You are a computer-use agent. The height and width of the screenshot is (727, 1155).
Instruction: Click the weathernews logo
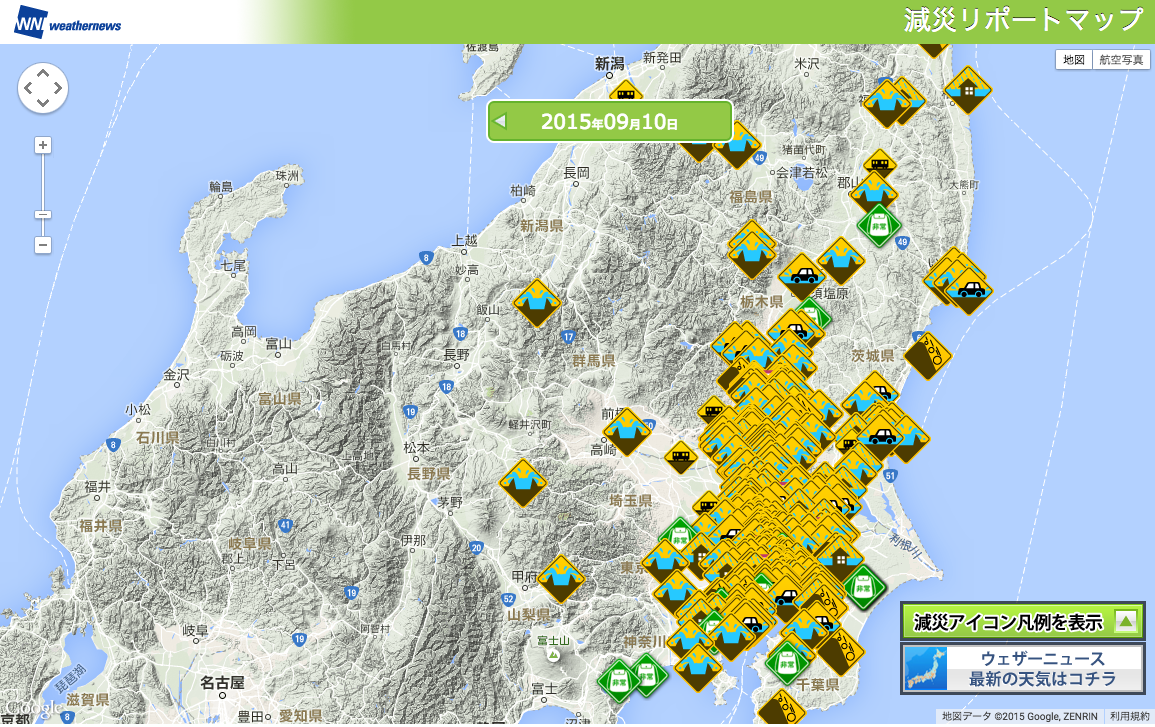pyautogui.click(x=68, y=23)
